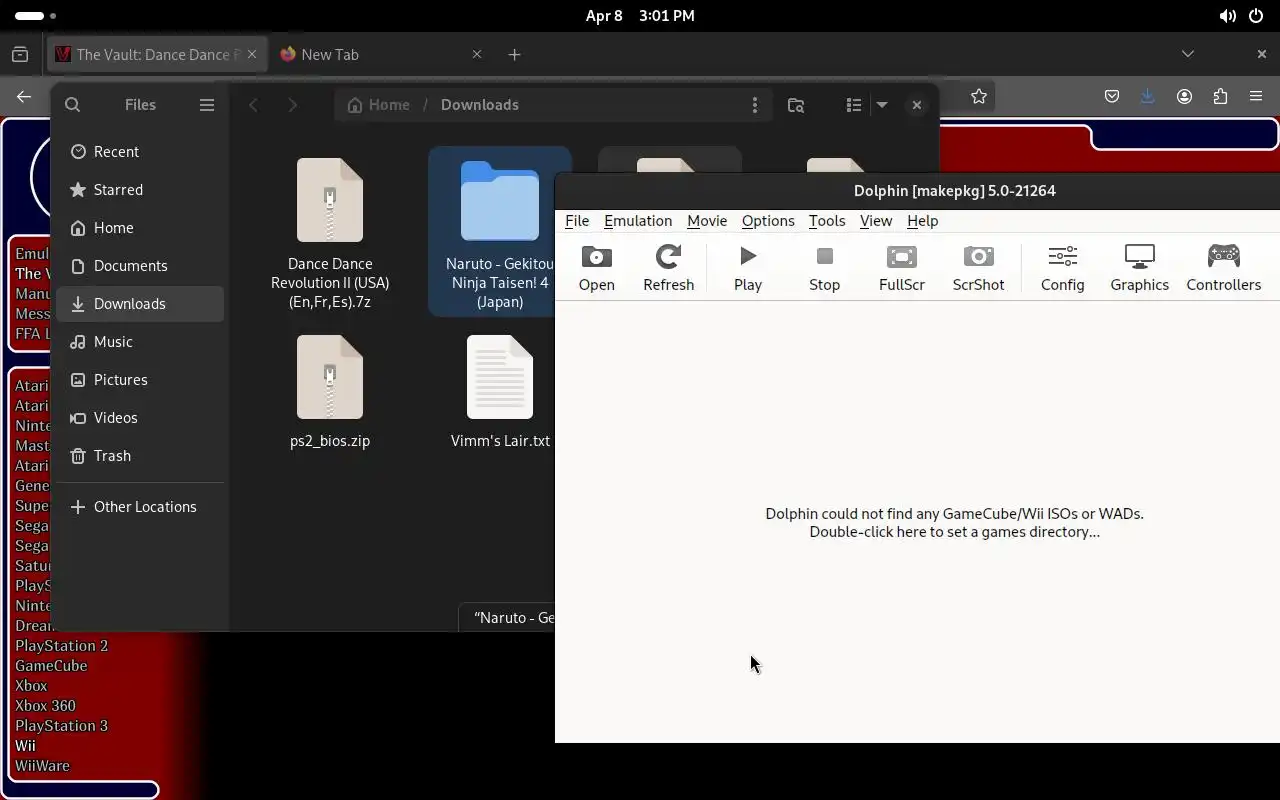The width and height of the screenshot is (1280, 800).
Task: Open the Tools menu in Dolphin
Action: pyautogui.click(x=827, y=221)
